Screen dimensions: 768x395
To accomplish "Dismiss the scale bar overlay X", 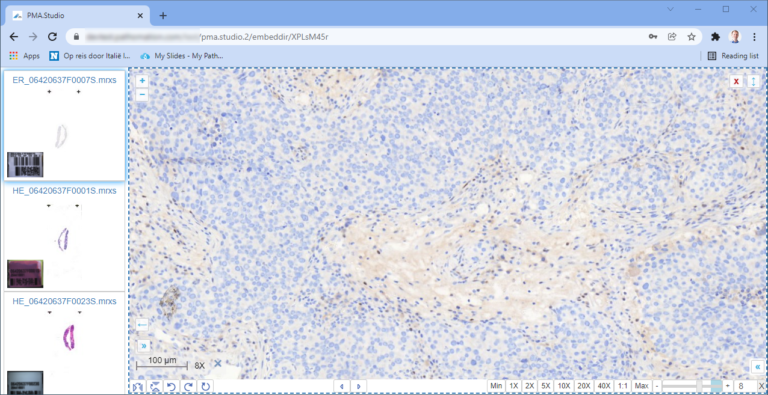I will click(218, 364).
